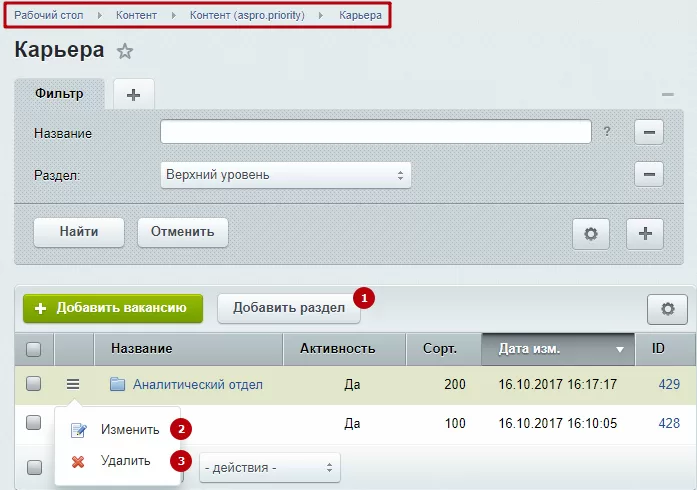Expand the '- действия -' dropdown

(x=270, y=467)
